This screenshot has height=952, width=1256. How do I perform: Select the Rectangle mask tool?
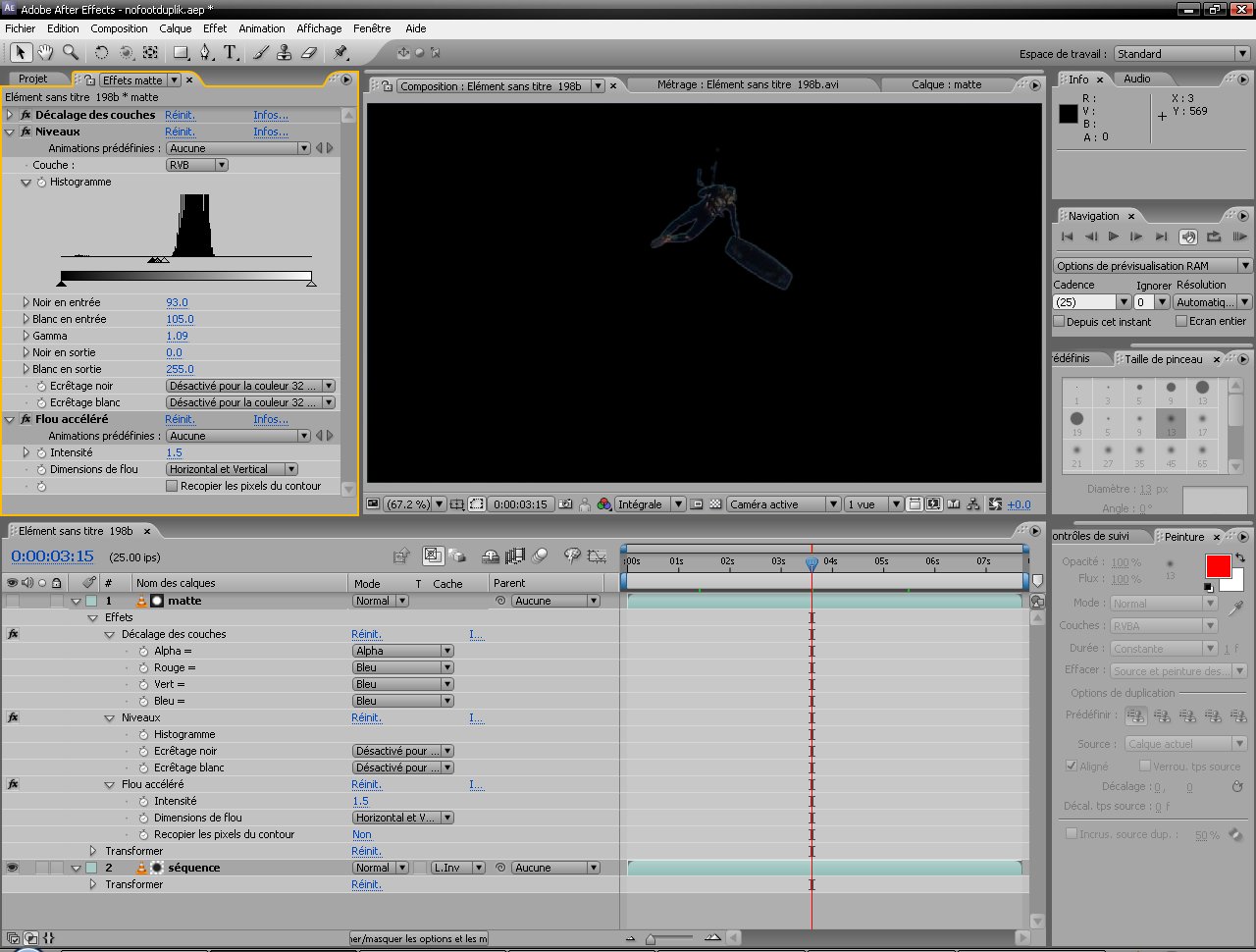(x=181, y=52)
